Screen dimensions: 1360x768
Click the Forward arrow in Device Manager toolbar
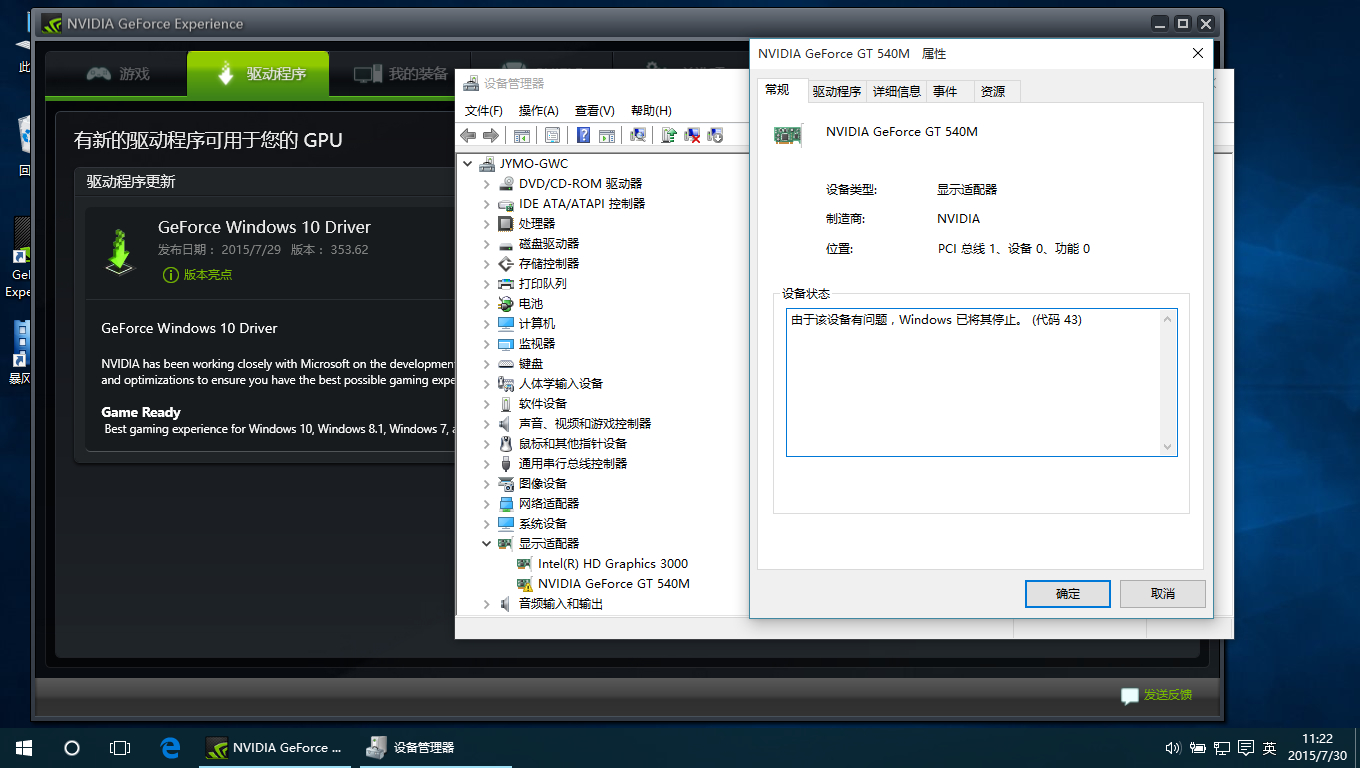click(x=490, y=135)
